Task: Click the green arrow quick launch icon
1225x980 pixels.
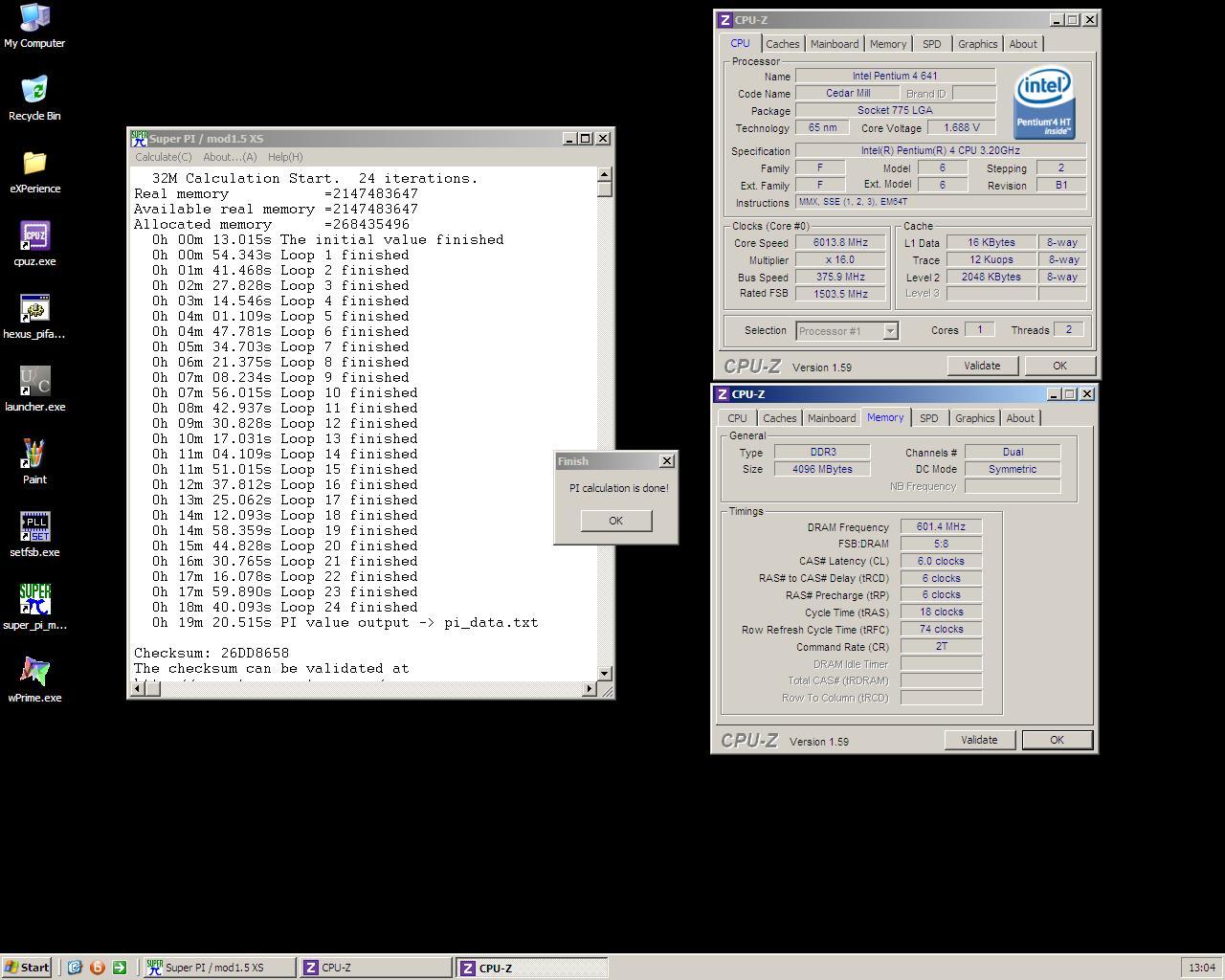Action: (120, 968)
